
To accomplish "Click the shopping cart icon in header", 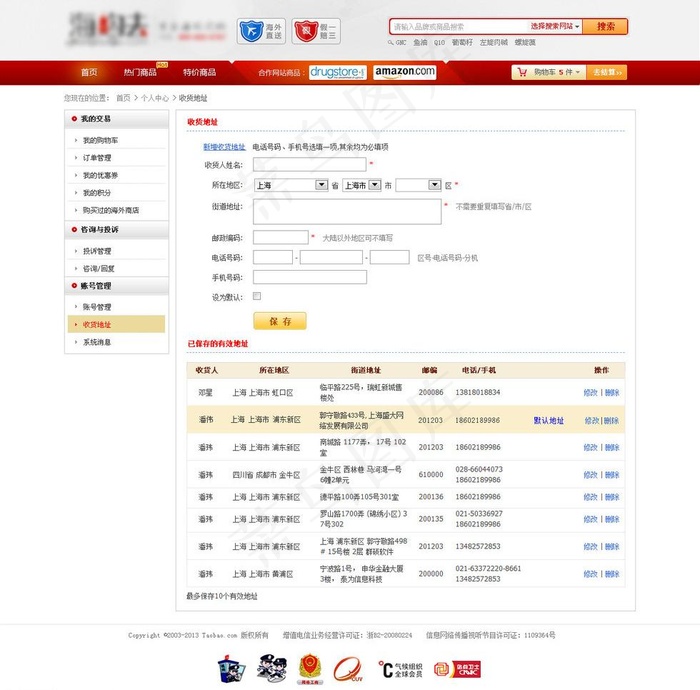I will [x=522, y=72].
